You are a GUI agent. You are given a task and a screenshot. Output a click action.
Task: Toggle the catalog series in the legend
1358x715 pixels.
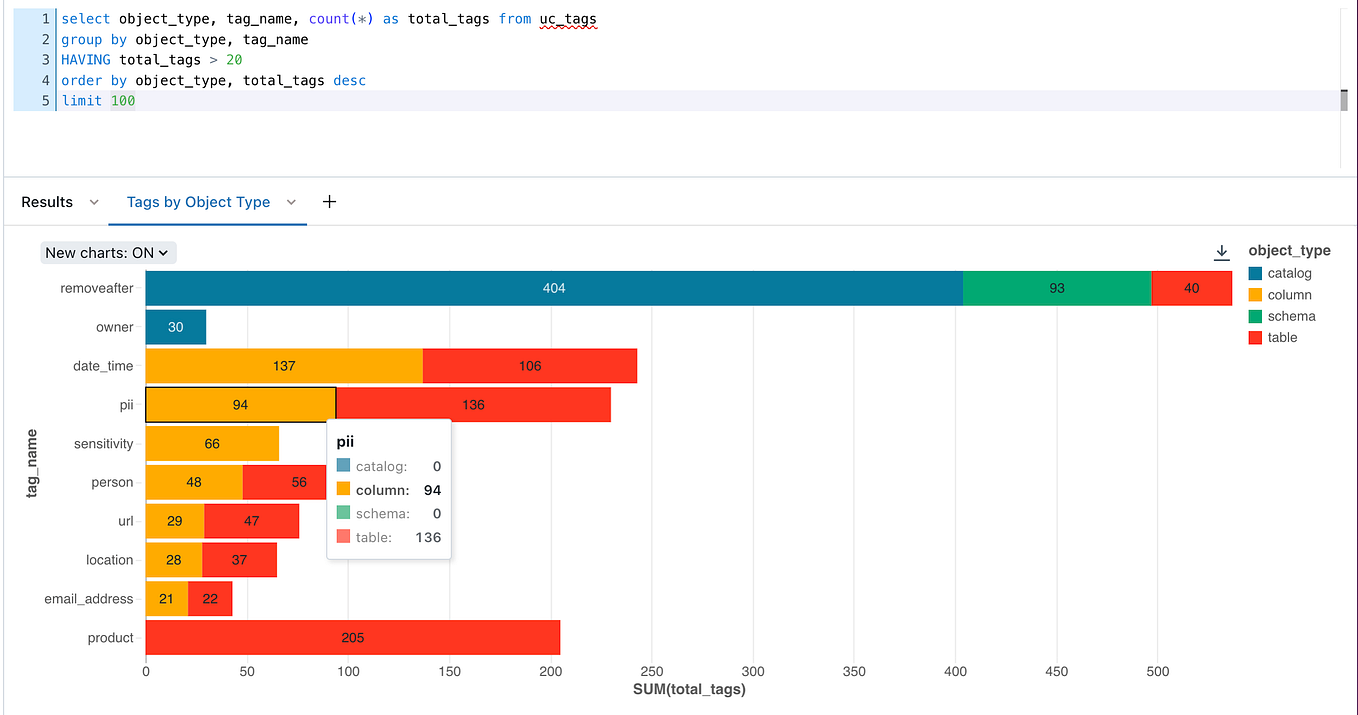pos(1290,273)
